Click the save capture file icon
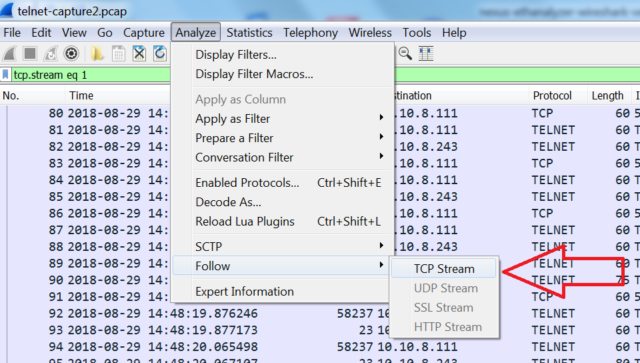Screen dimensions: 640x363 point(118,53)
